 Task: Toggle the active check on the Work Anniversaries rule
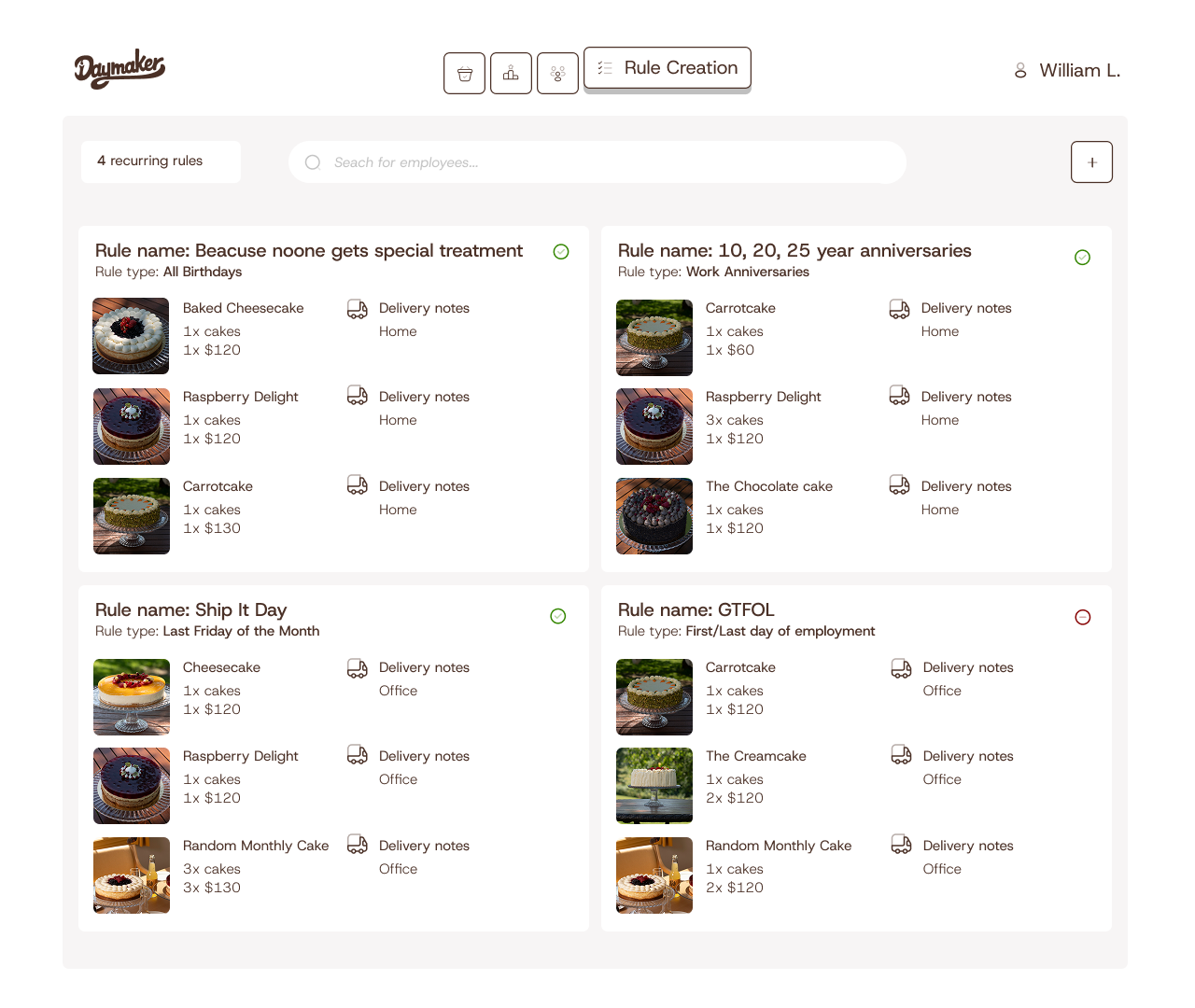tap(1083, 257)
